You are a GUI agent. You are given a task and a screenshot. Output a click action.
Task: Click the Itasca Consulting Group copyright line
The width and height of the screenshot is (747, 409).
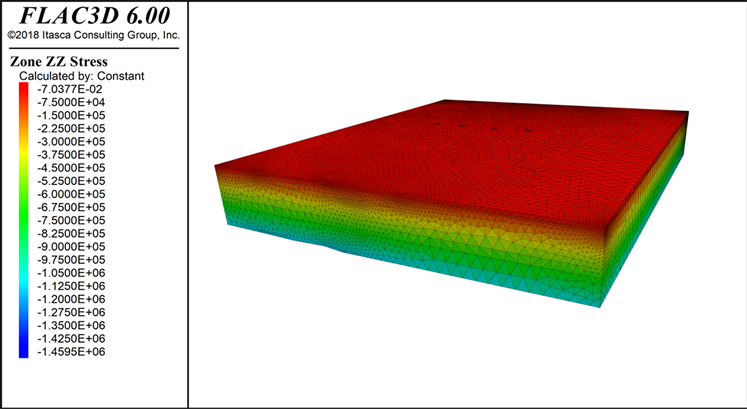tap(93, 35)
